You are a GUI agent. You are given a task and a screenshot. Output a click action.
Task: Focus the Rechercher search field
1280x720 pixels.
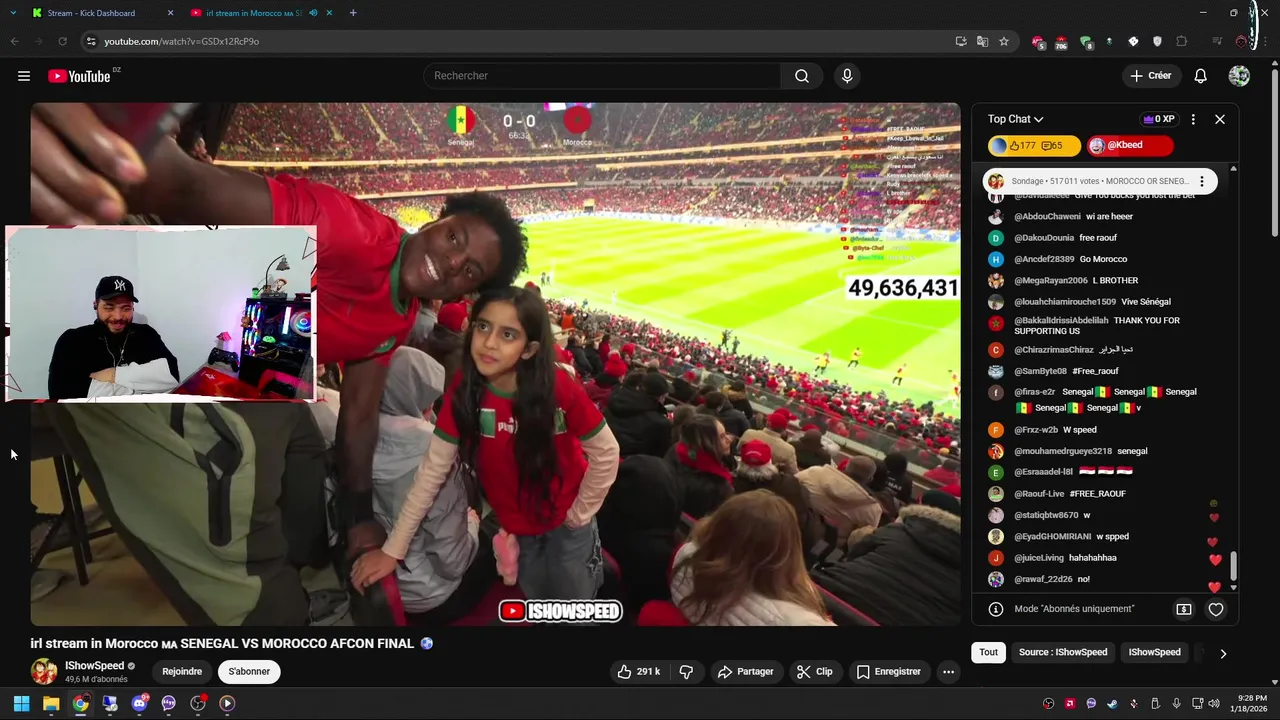click(602, 76)
